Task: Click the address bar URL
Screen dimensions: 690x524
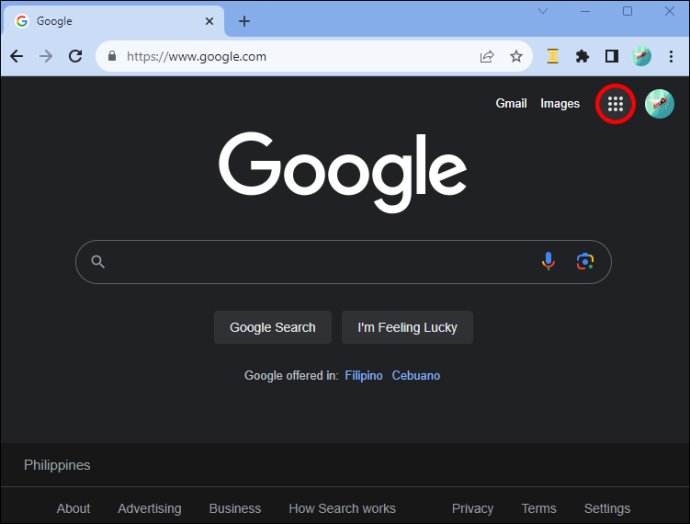Action: click(196, 56)
